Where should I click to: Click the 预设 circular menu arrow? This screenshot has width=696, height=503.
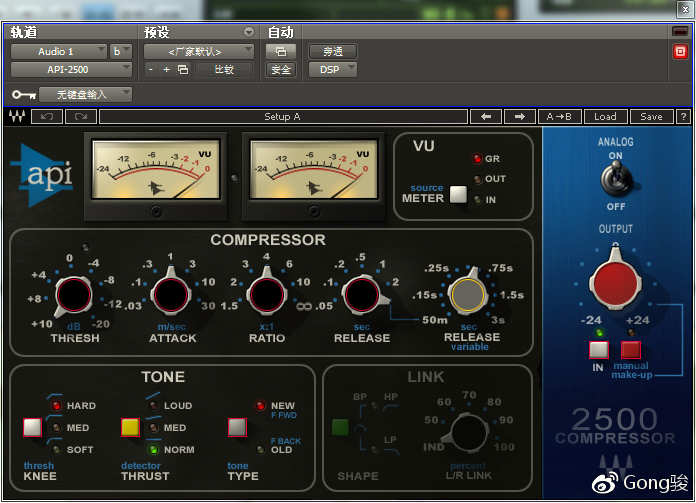(x=249, y=32)
